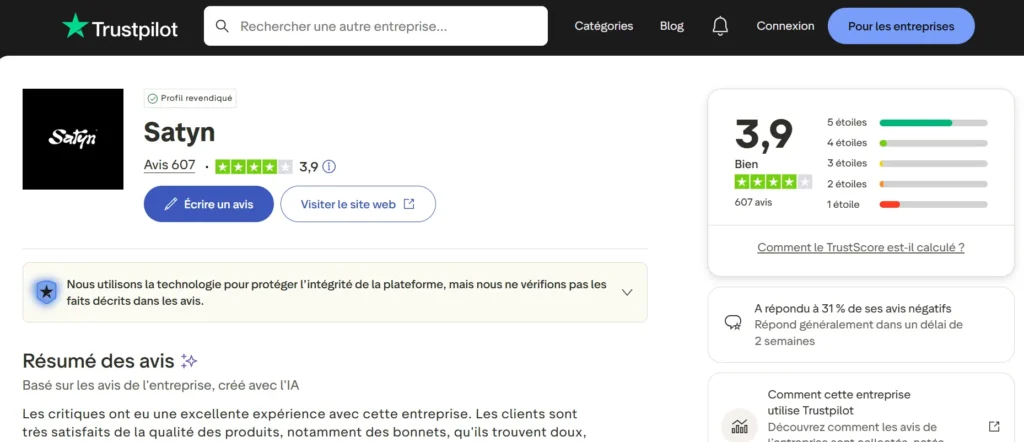Screen dimensions: 1024x442
Task: Click Pour les entreprises button
Action: 901,26
